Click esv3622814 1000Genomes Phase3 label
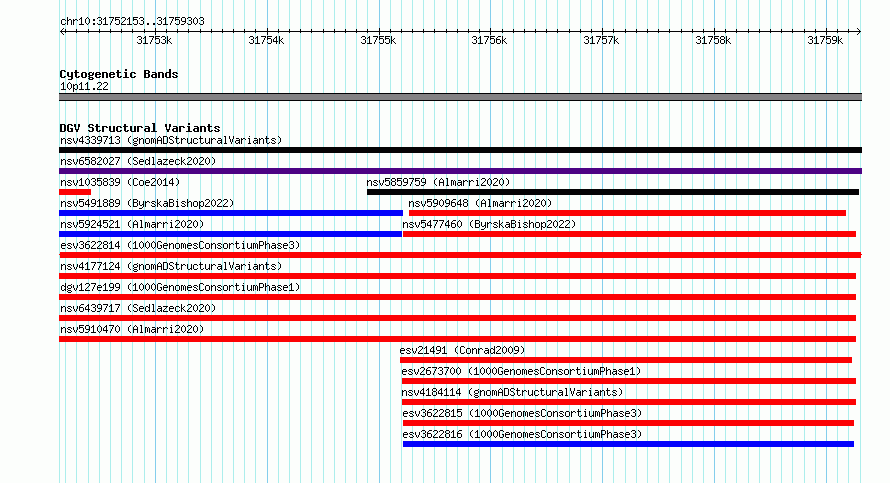 click(x=180, y=245)
